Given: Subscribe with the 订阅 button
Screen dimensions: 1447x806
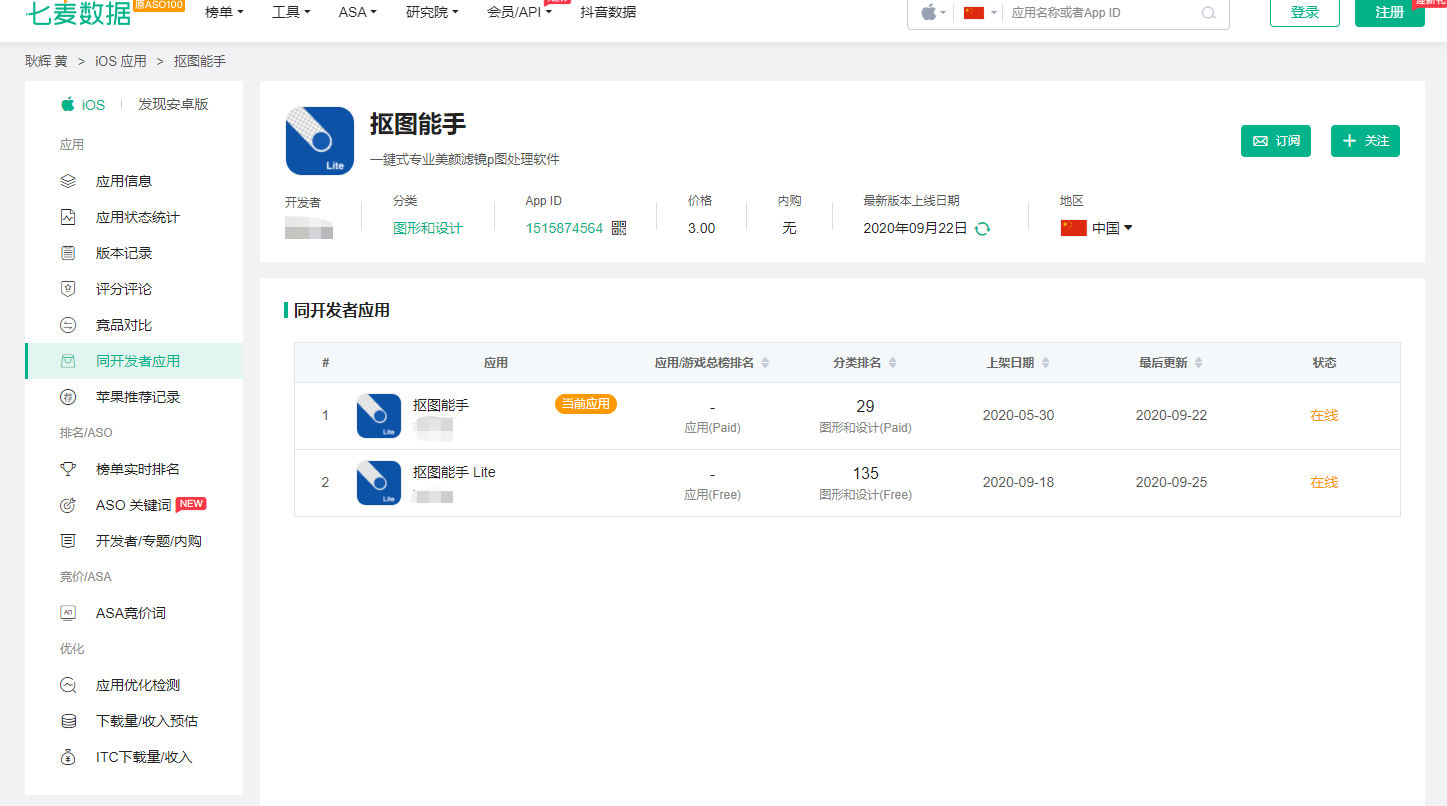Looking at the screenshot, I should (x=1276, y=141).
